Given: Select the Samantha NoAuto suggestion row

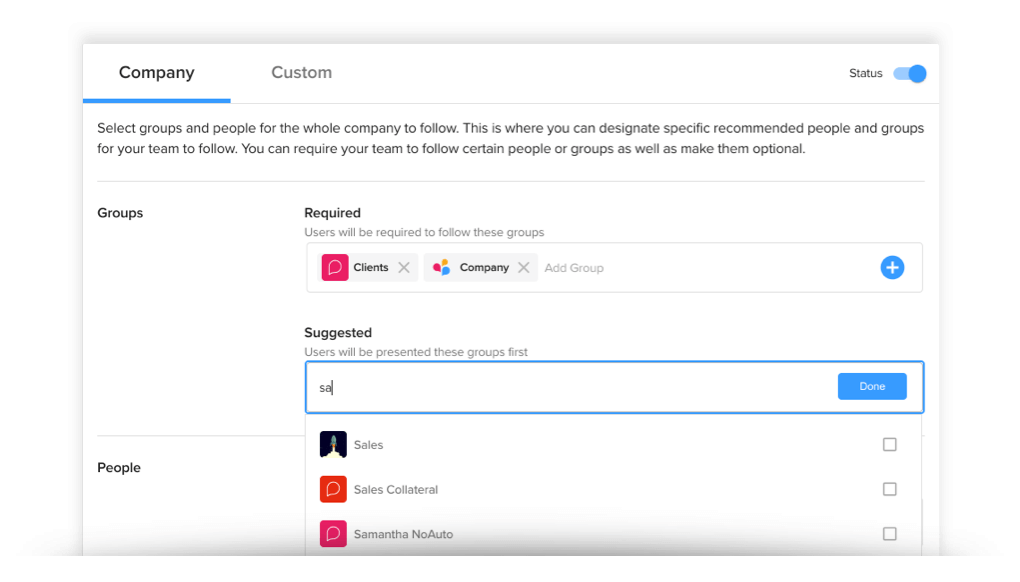Looking at the screenshot, I should 613,534.
